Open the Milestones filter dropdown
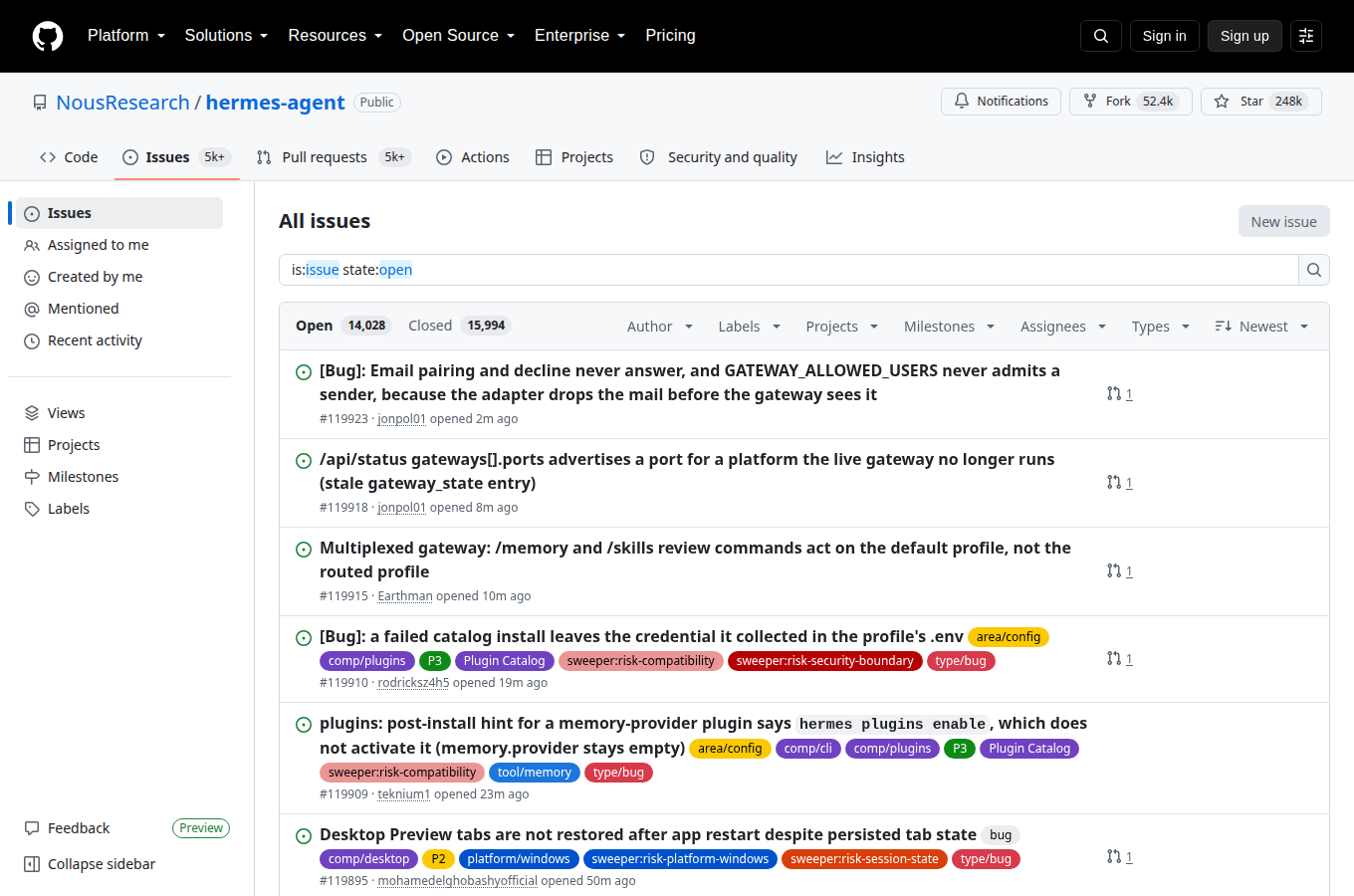Image resolution: width=1354 pixels, height=896 pixels. pos(950,327)
